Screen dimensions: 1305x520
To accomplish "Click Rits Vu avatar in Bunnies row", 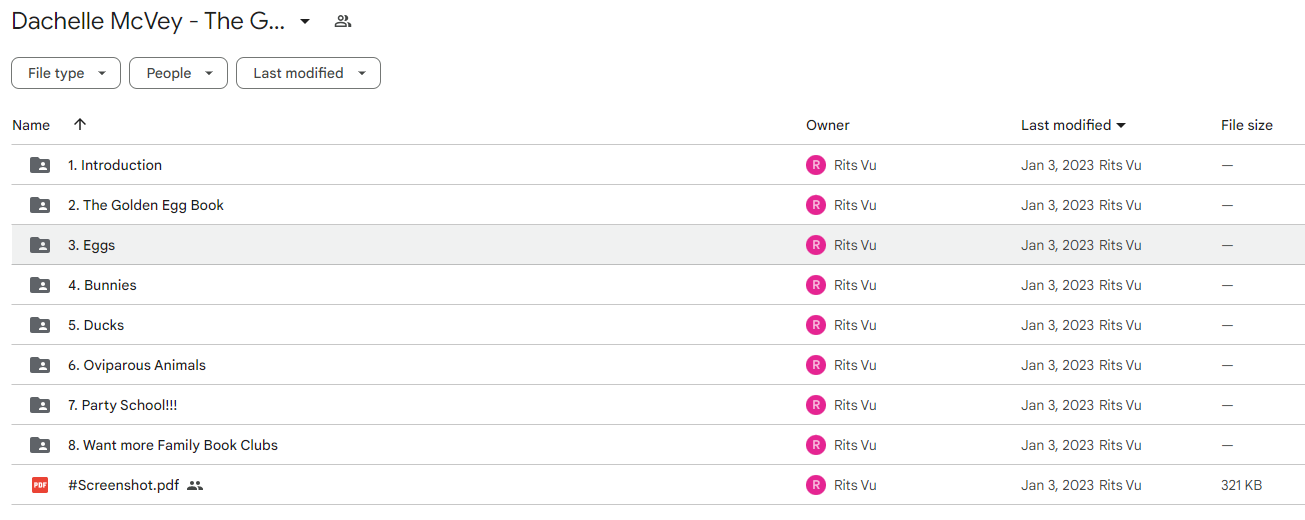I will coord(816,285).
